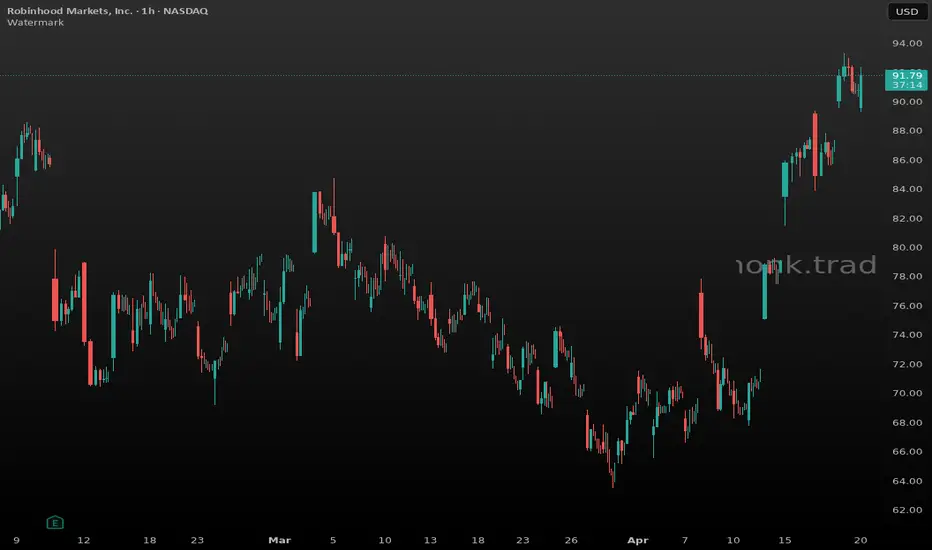Select date 7 on the time axis
932x550 pixels.
click(x=685, y=540)
